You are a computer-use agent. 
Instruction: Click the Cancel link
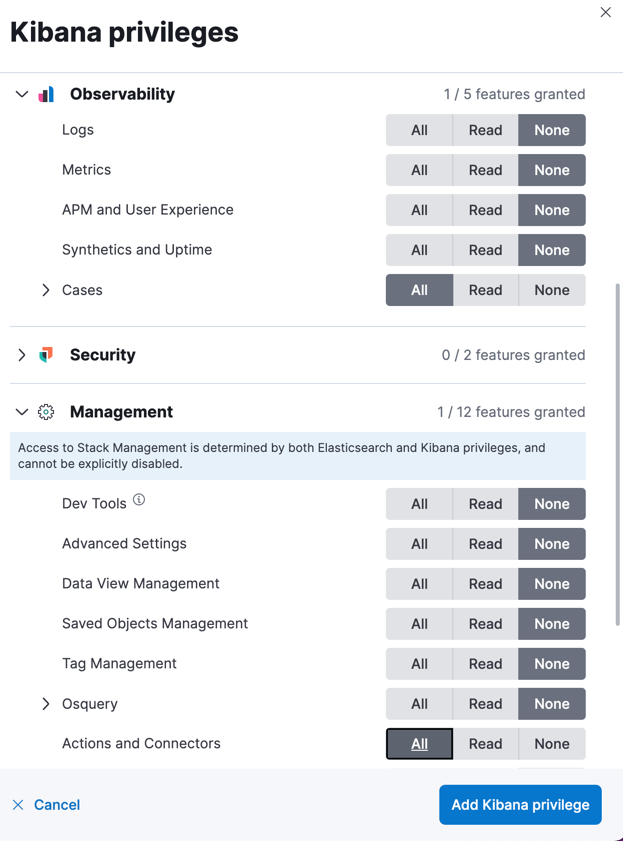click(x=57, y=805)
